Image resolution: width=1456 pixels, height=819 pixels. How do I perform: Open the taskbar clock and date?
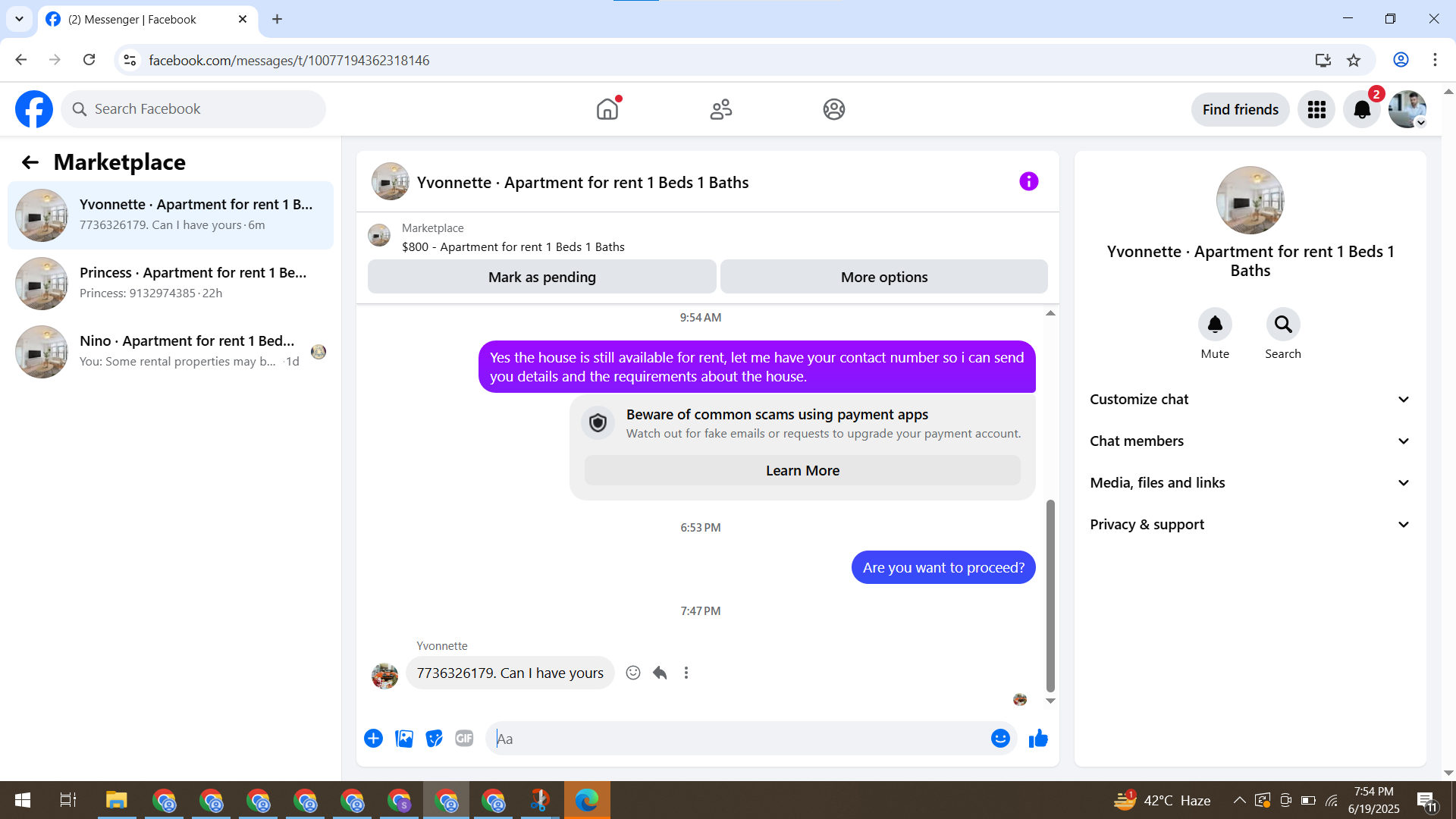(1374, 800)
